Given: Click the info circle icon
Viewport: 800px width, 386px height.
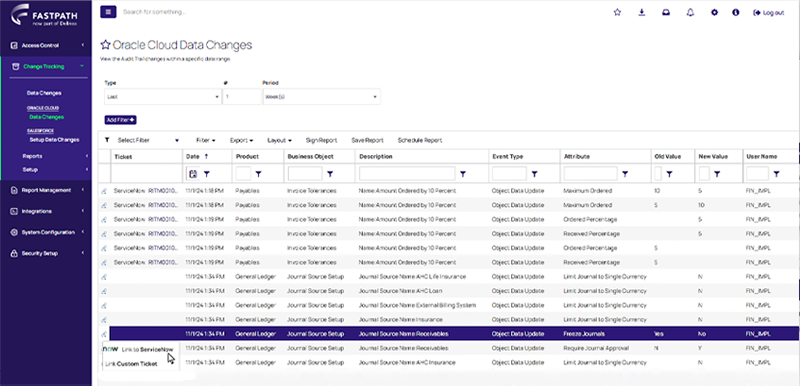Looking at the screenshot, I should (736, 12).
